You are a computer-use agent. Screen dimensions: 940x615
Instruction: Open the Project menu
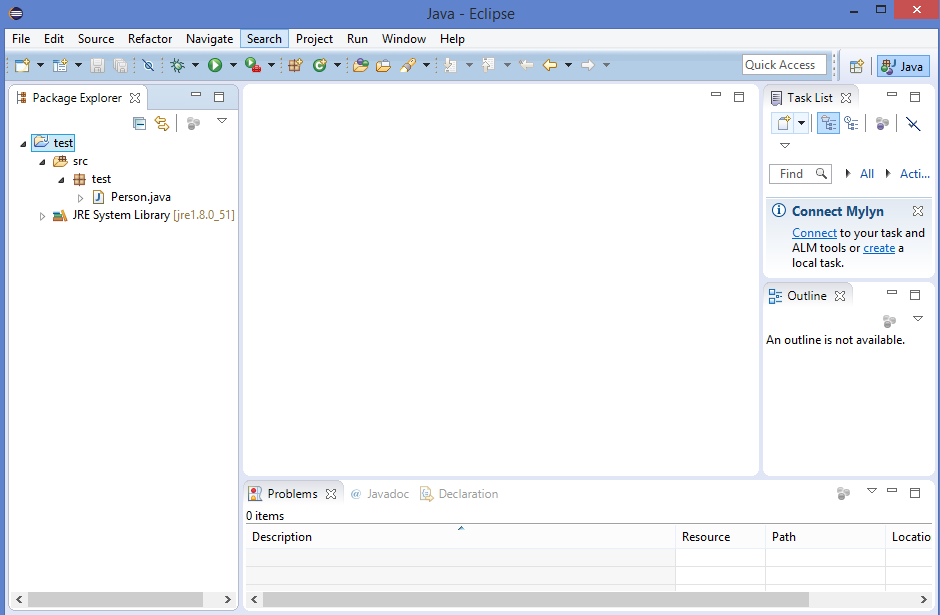314,39
